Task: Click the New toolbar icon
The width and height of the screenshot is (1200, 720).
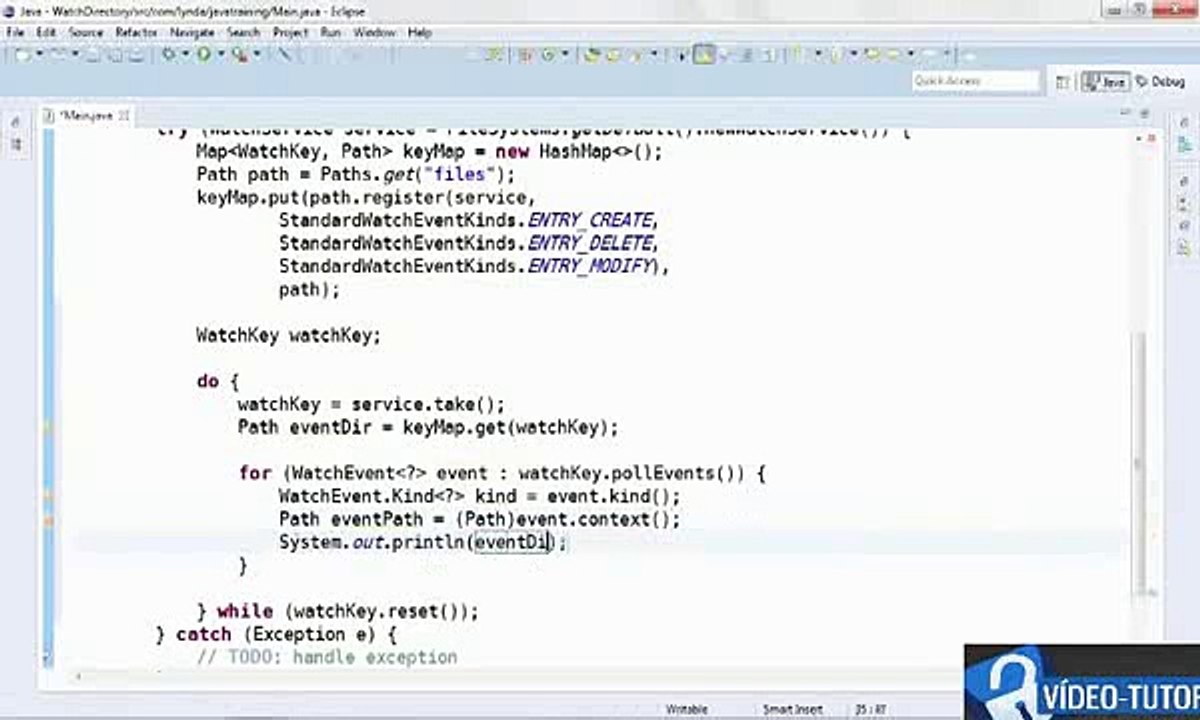Action: pos(23,55)
